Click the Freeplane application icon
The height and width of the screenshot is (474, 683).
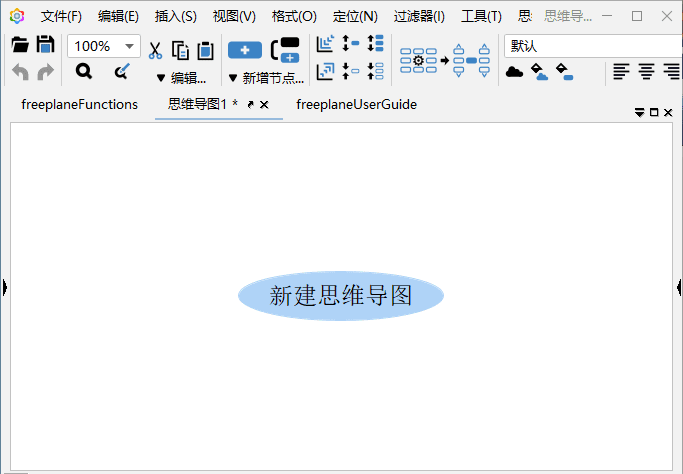click(17, 17)
